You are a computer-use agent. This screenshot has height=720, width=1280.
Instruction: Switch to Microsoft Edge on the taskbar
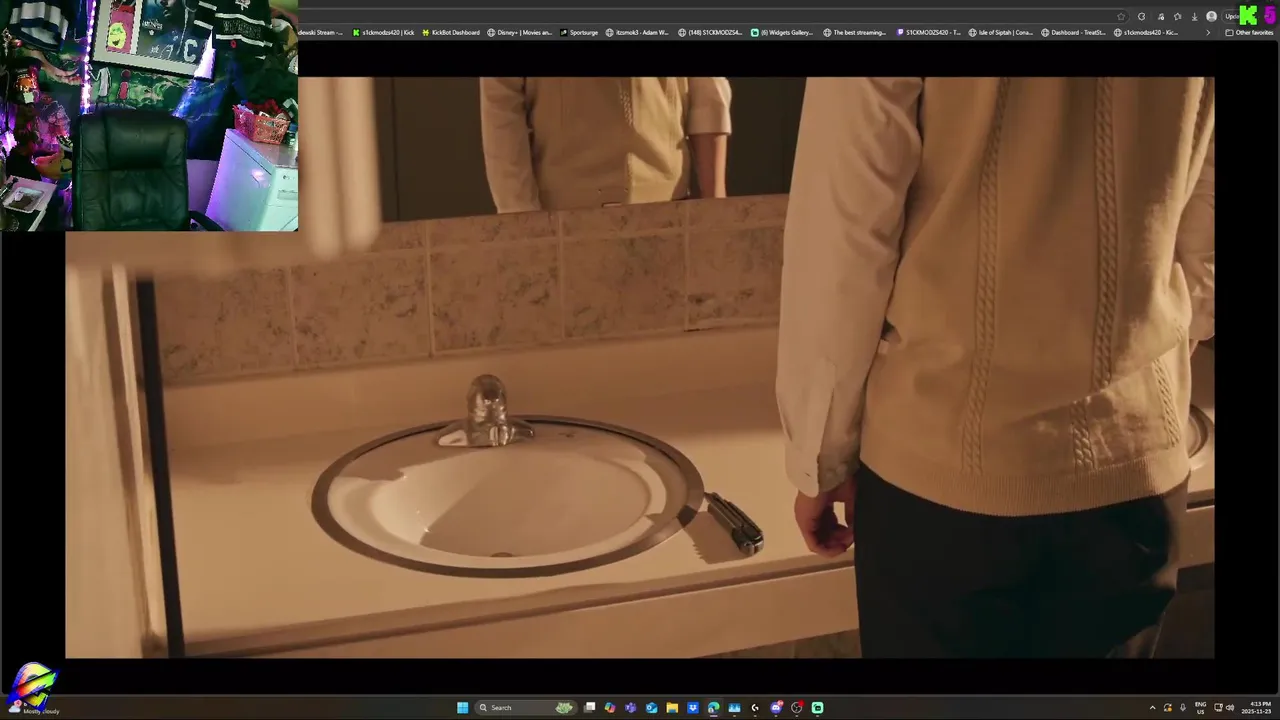point(713,708)
